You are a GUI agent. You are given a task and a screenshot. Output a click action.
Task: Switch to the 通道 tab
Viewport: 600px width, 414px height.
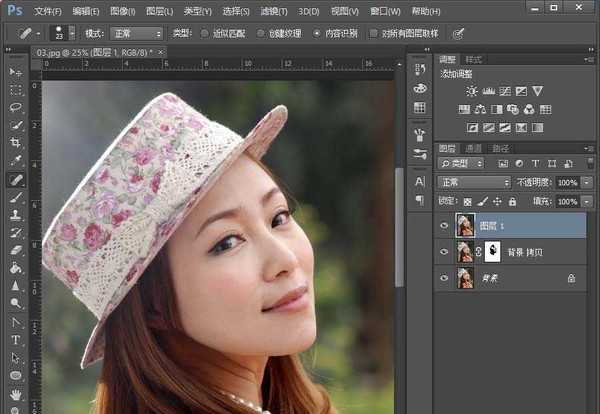click(474, 148)
